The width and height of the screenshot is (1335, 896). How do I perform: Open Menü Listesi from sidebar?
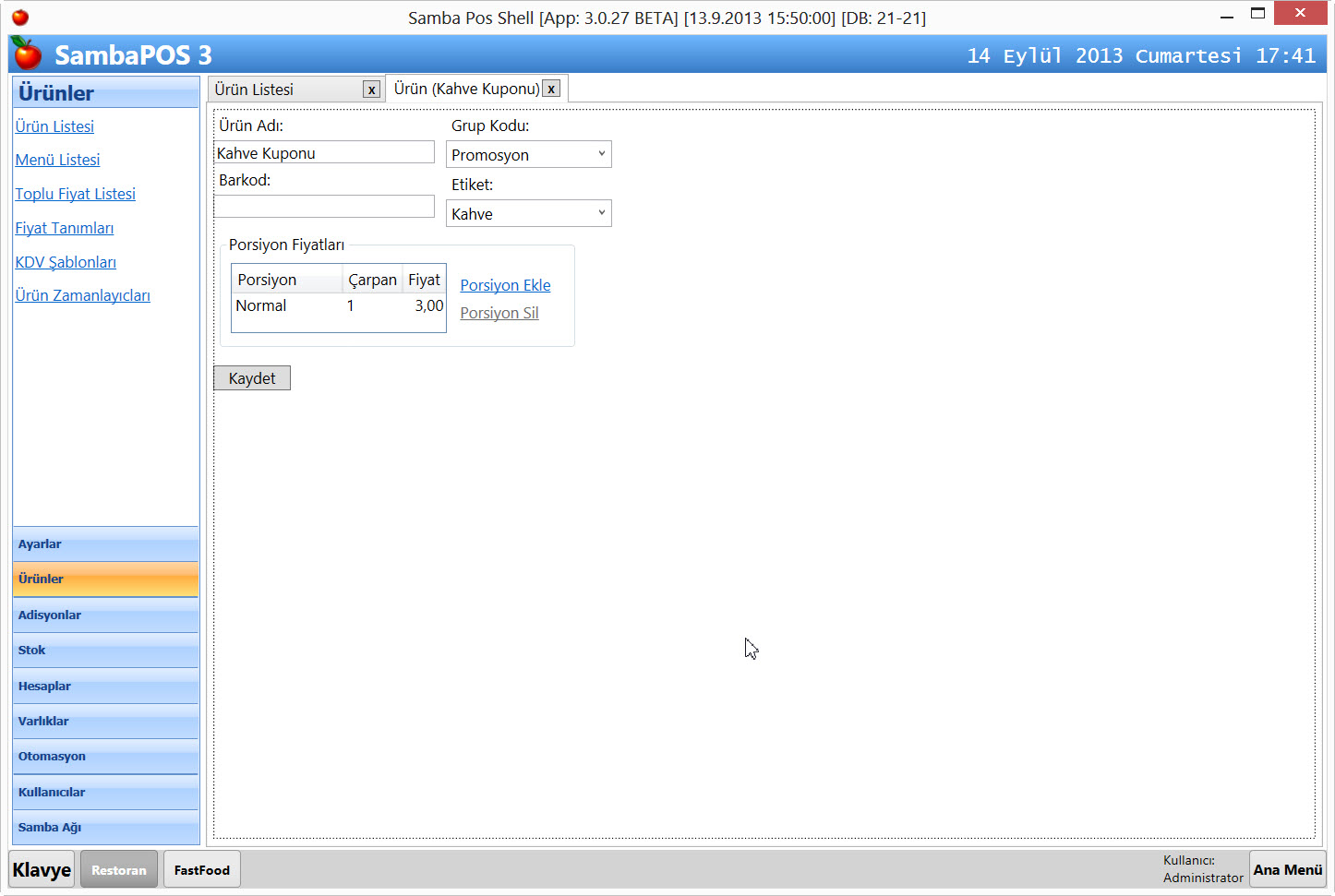point(57,160)
